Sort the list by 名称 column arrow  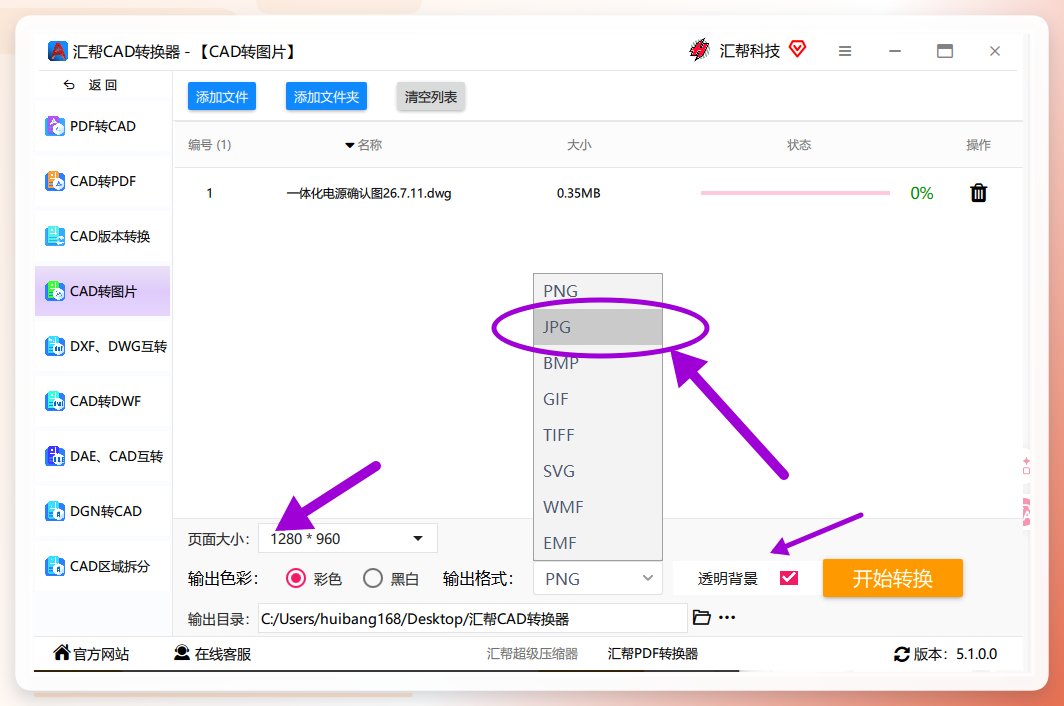(349, 145)
